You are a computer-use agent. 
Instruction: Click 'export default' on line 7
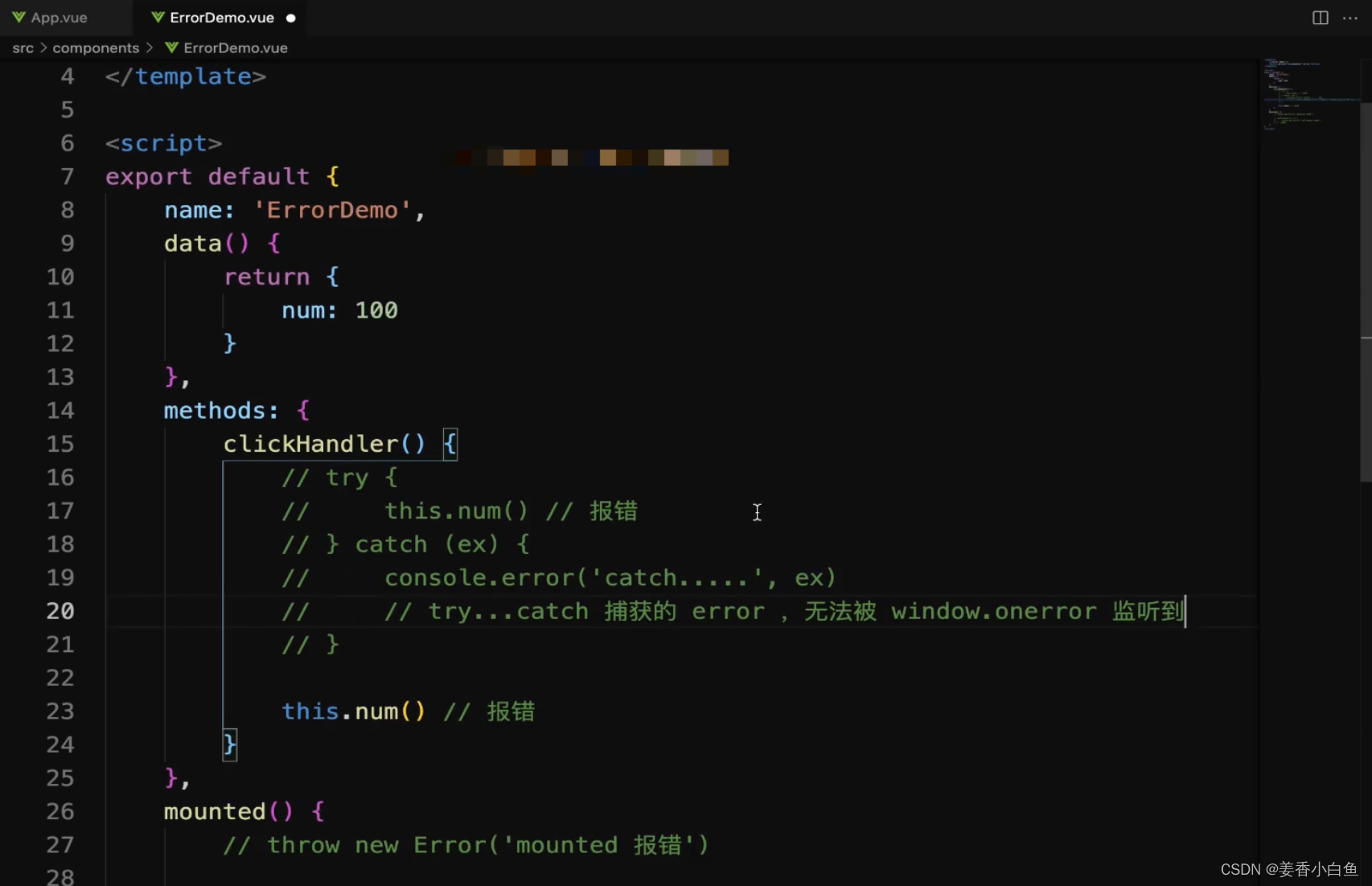[x=207, y=177]
